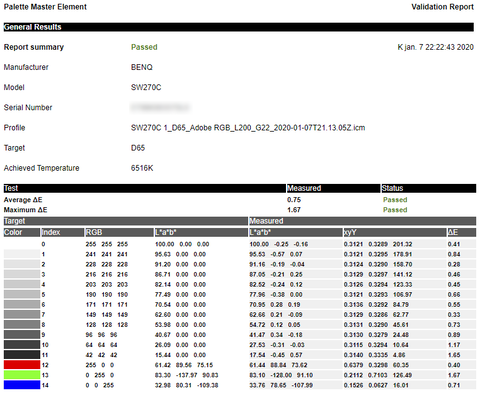Select the manufacturer value 'BENQ'
The image size is (480, 393).
(142, 67)
